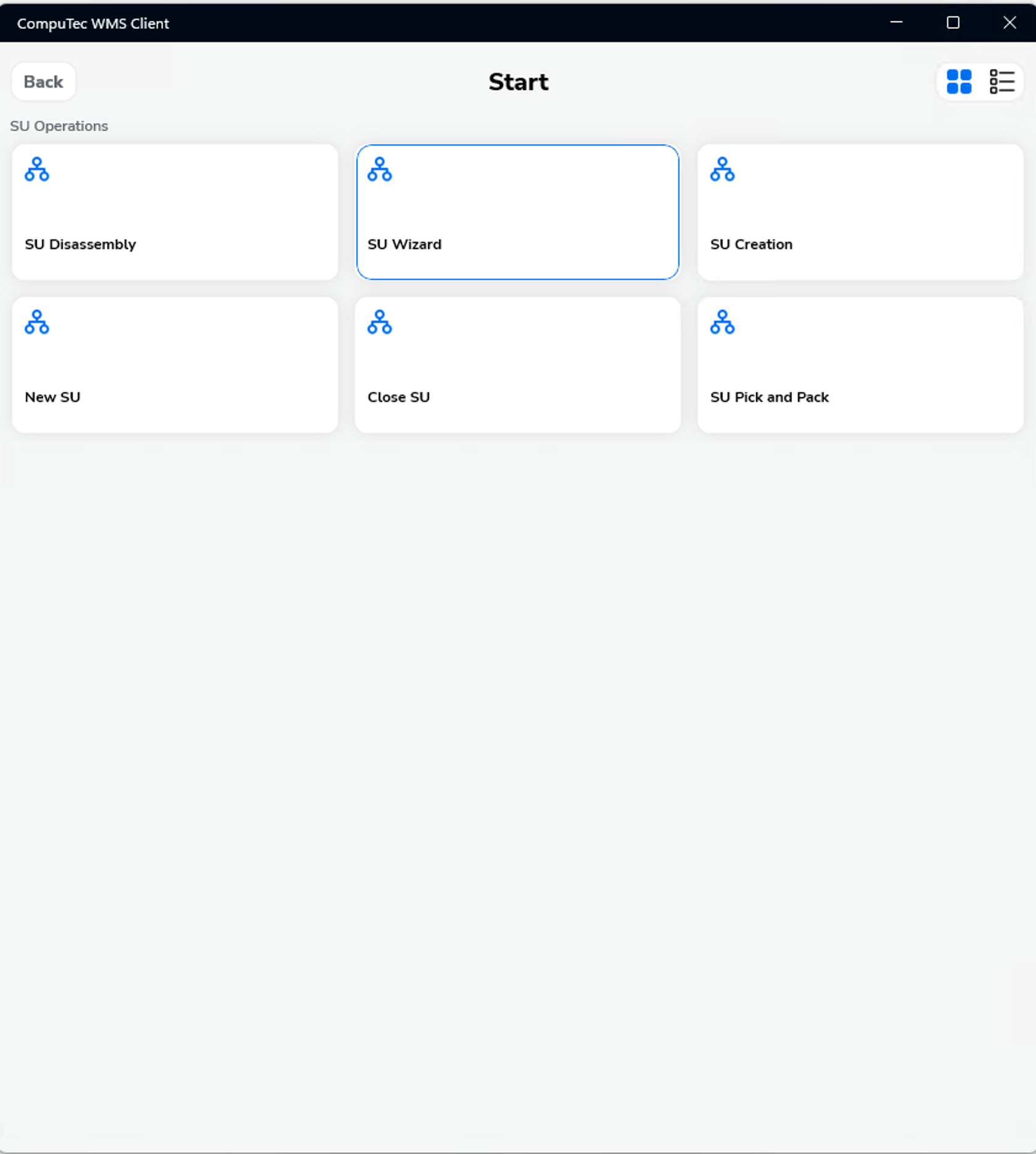Maximize the CompuTec WMS Client window
The image size is (1036, 1154).
[953, 23]
